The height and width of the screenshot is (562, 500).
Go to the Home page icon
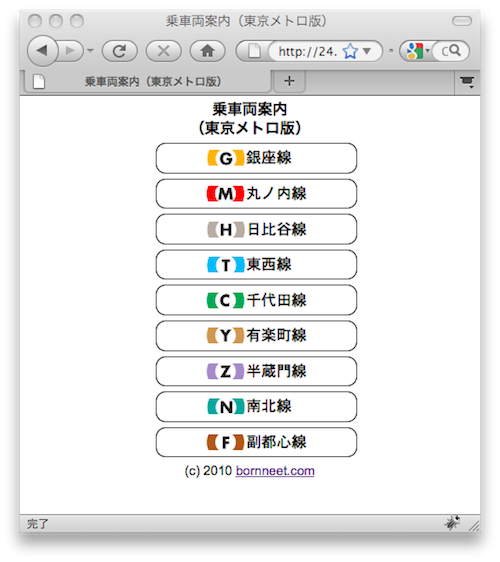(207, 51)
